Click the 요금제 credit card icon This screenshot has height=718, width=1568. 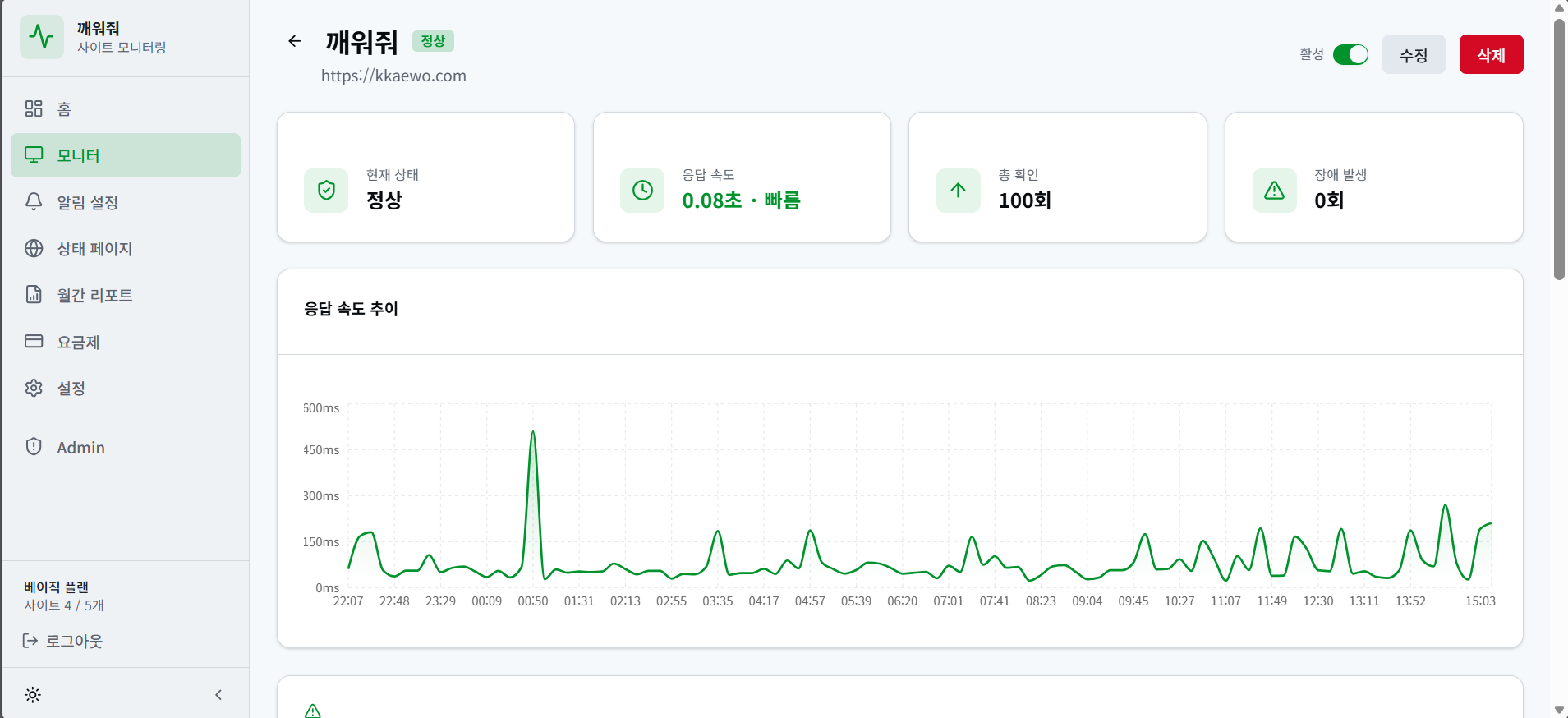click(34, 341)
